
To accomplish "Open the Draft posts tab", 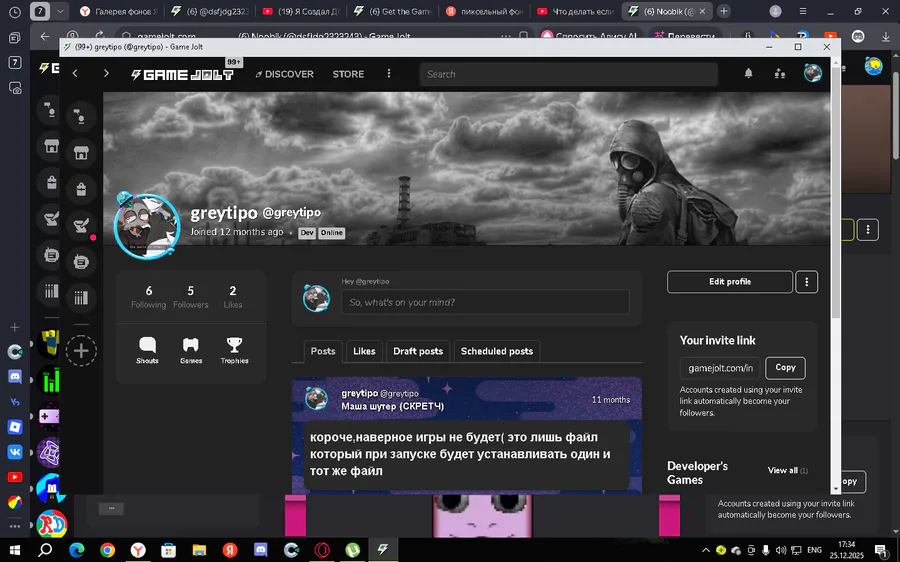I will tap(418, 351).
